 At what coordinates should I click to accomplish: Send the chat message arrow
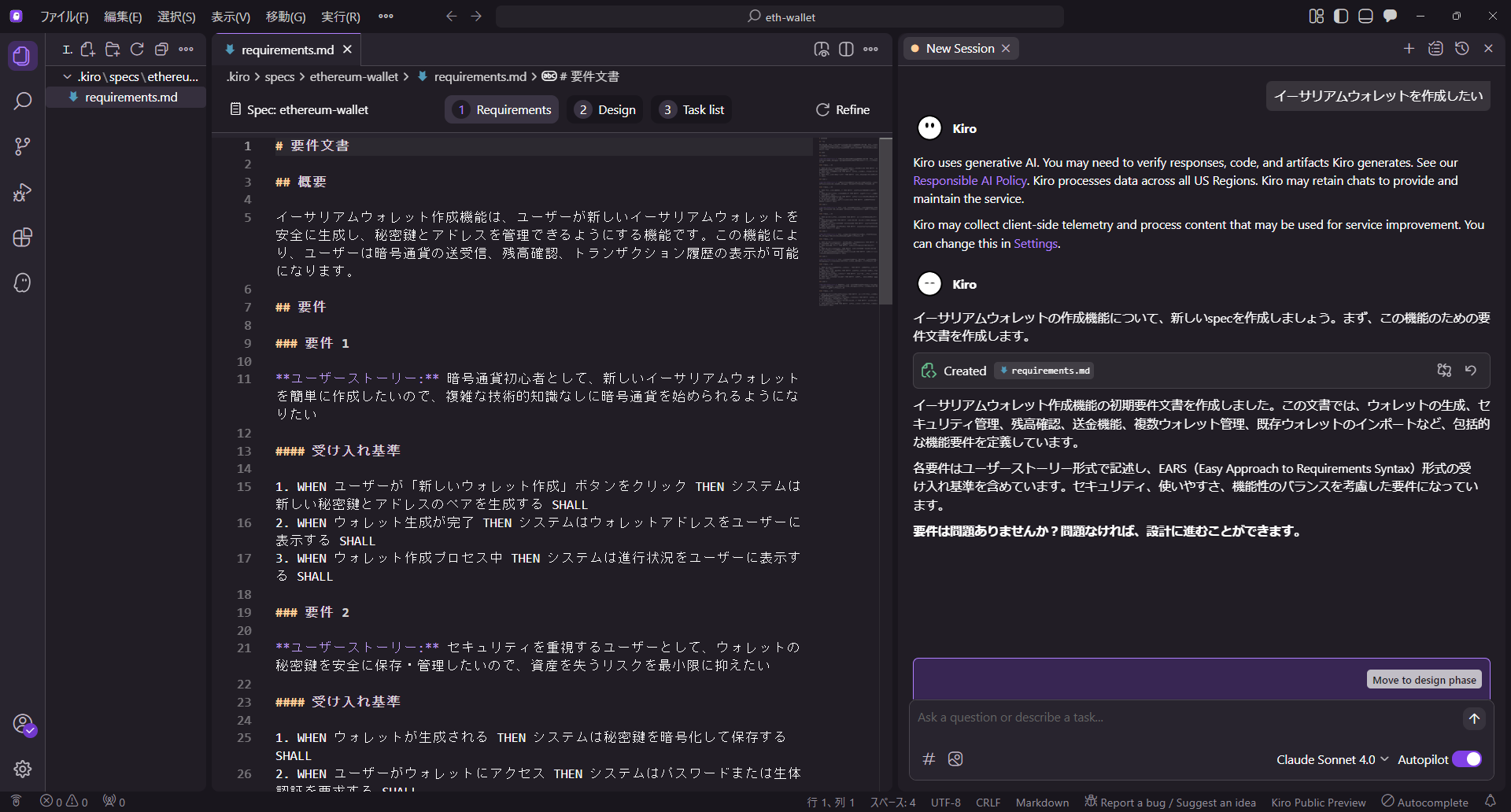click(1474, 718)
